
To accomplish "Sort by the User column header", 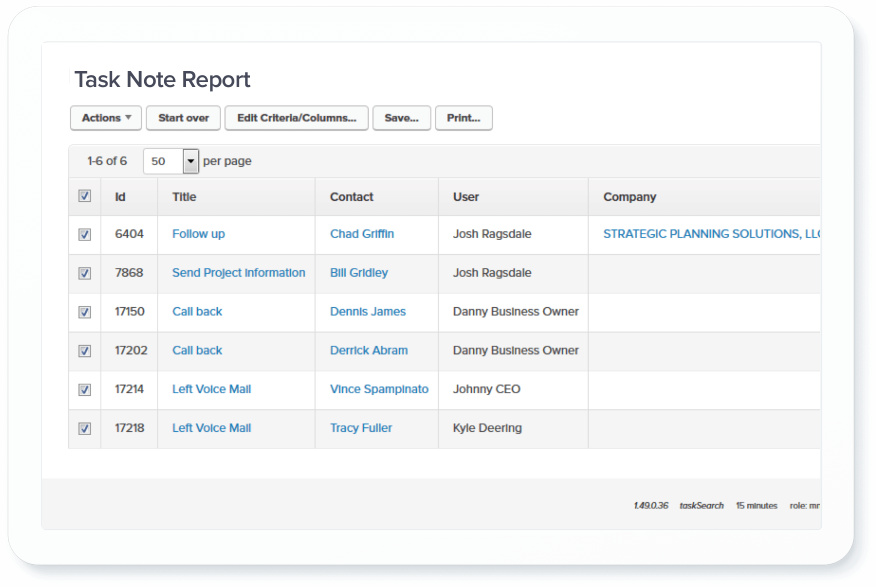I will point(466,197).
